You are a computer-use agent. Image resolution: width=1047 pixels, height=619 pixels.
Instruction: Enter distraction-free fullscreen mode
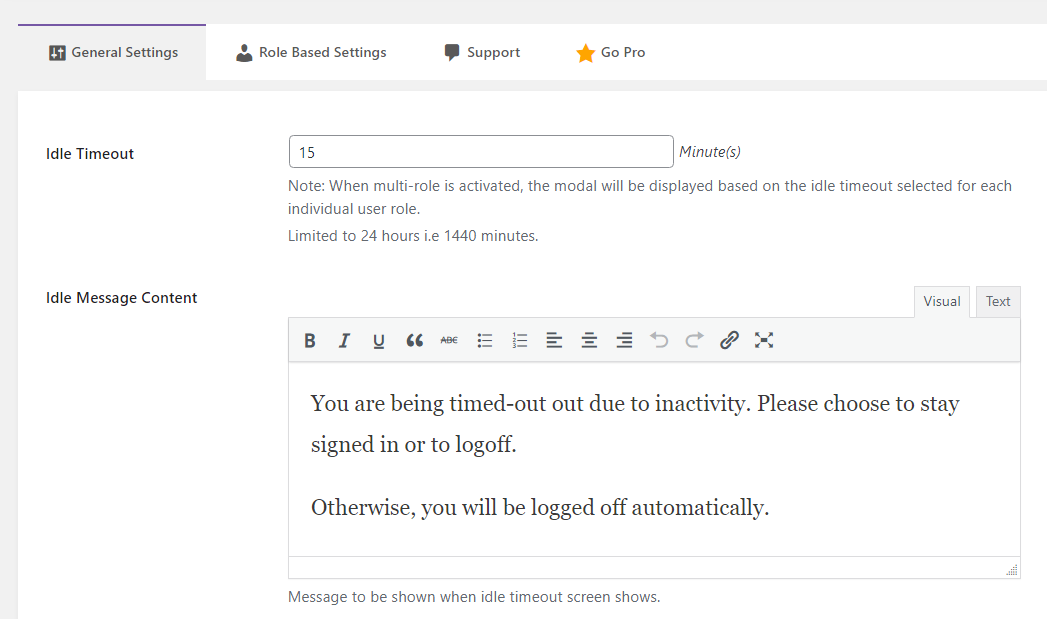click(x=764, y=340)
